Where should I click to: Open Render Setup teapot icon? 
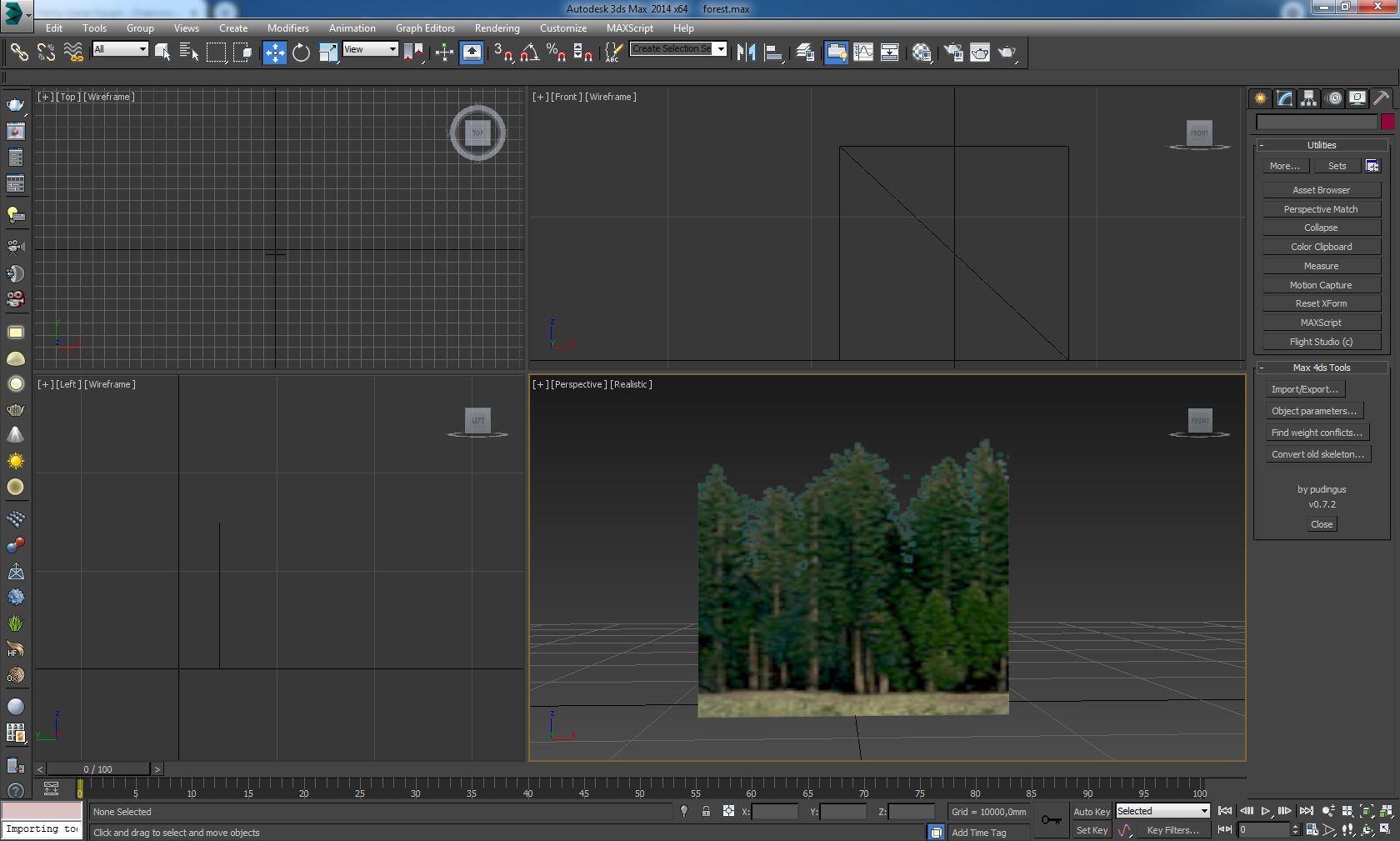(953, 53)
